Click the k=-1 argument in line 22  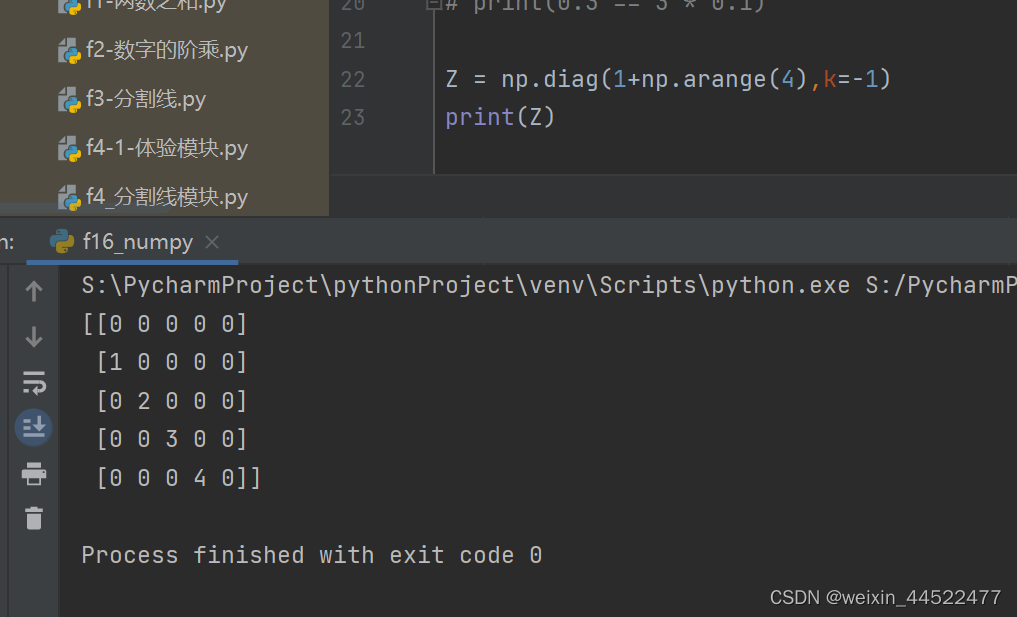point(850,79)
